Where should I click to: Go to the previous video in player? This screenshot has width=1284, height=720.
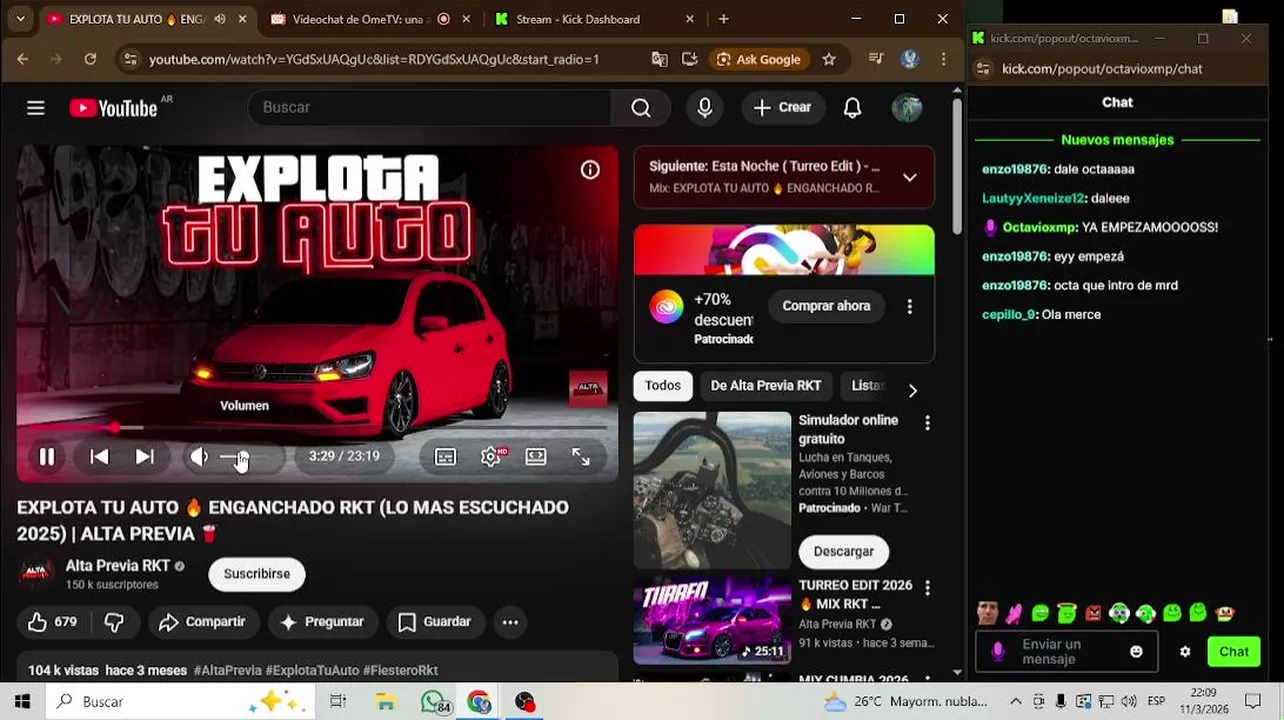click(x=99, y=457)
